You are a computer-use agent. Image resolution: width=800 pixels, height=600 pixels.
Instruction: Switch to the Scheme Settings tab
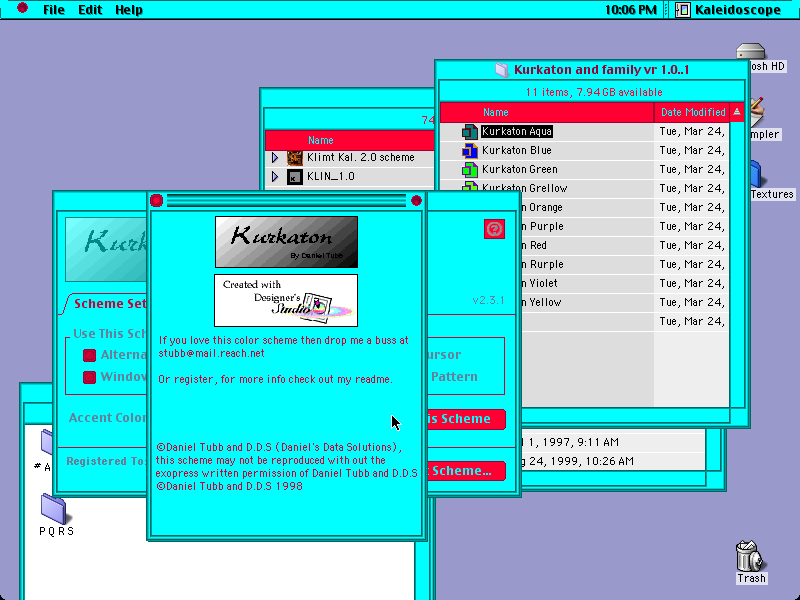tap(109, 304)
